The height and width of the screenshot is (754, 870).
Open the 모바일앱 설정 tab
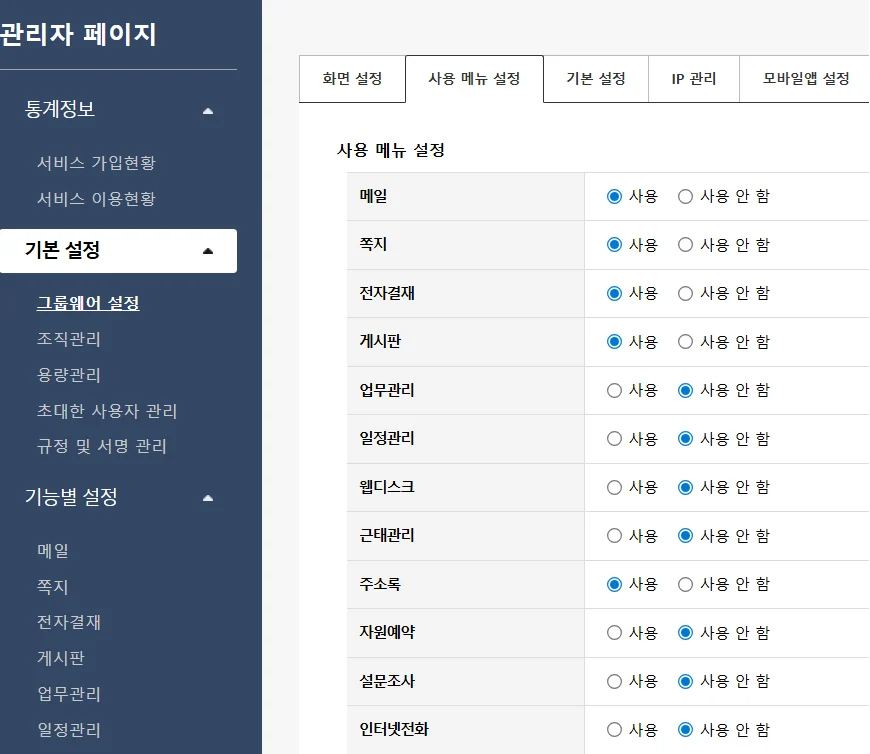pyautogui.click(x=805, y=79)
